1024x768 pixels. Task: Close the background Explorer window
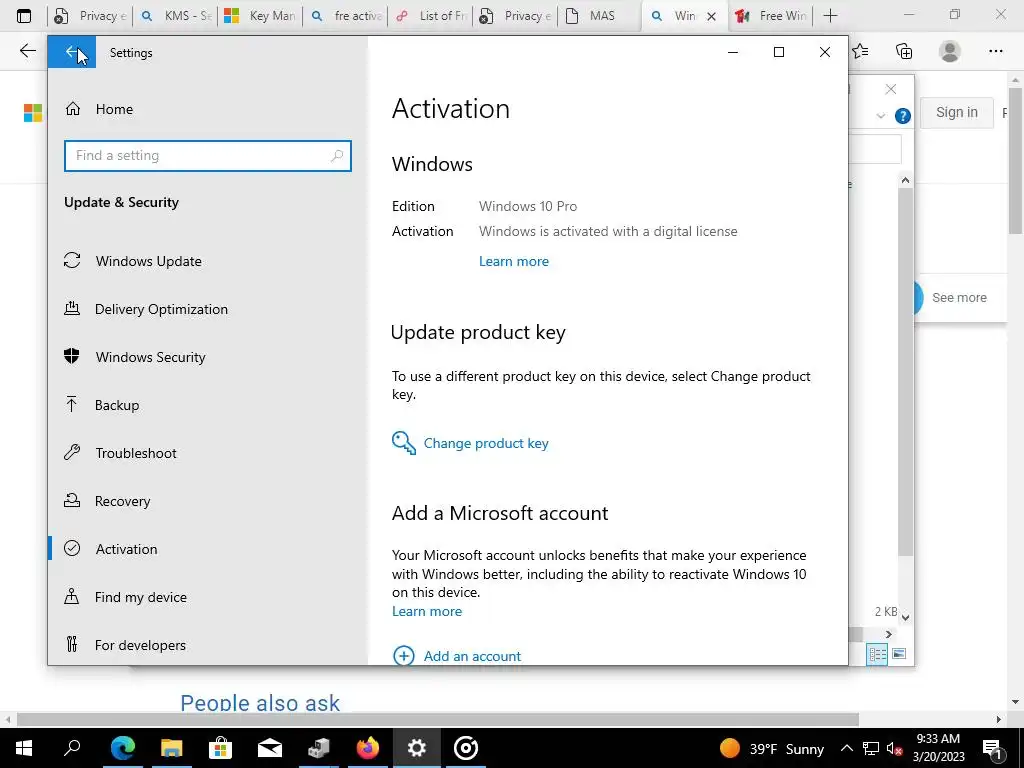(x=891, y=89)
